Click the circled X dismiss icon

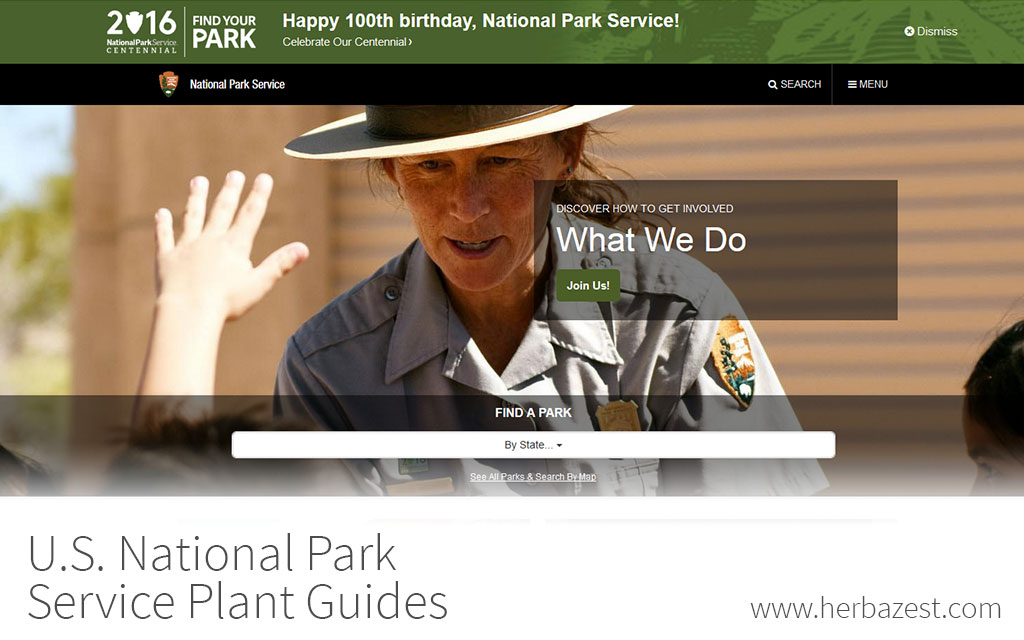[909, 32]
